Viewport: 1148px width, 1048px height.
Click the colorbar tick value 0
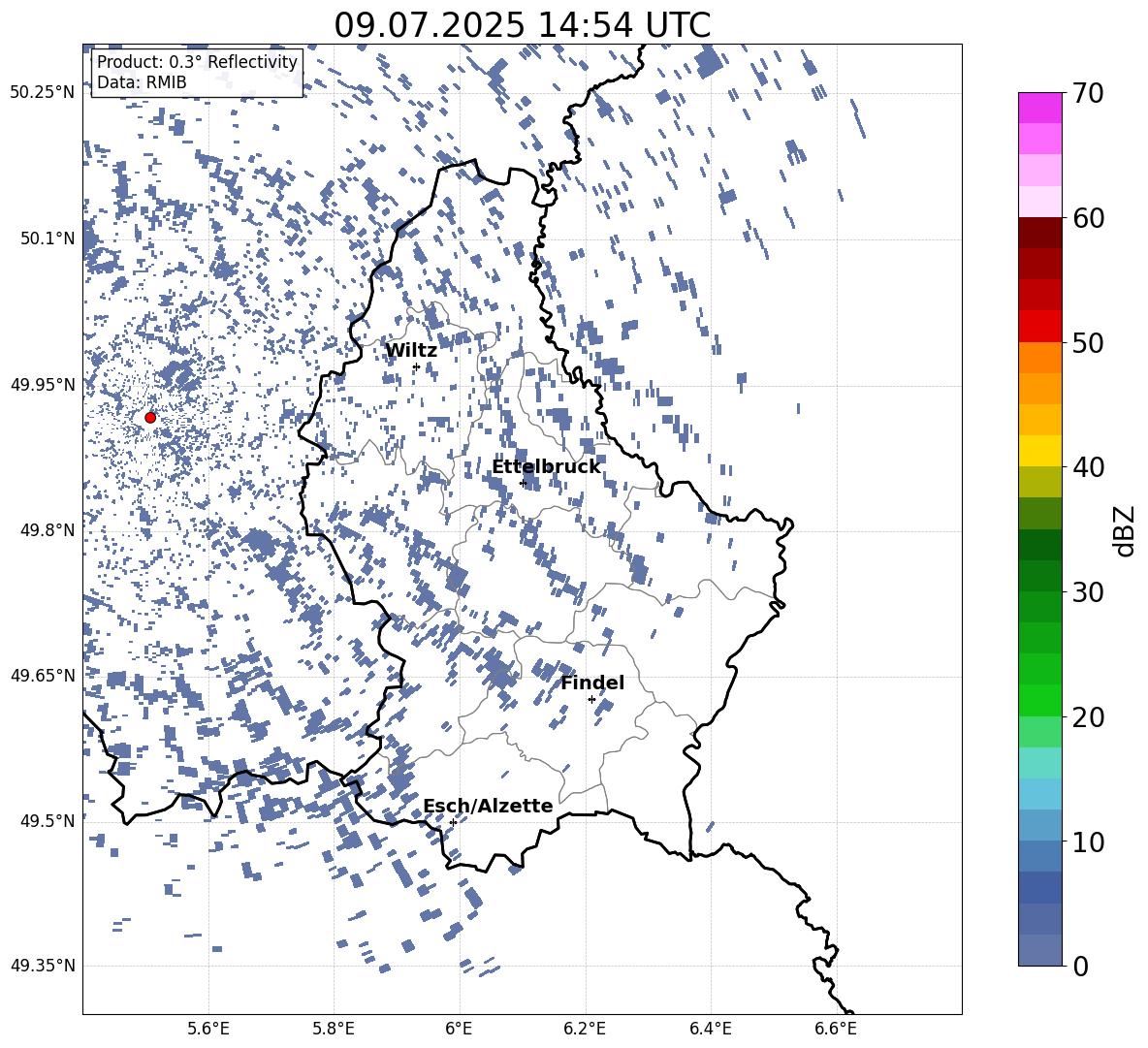pos(1080,966)
